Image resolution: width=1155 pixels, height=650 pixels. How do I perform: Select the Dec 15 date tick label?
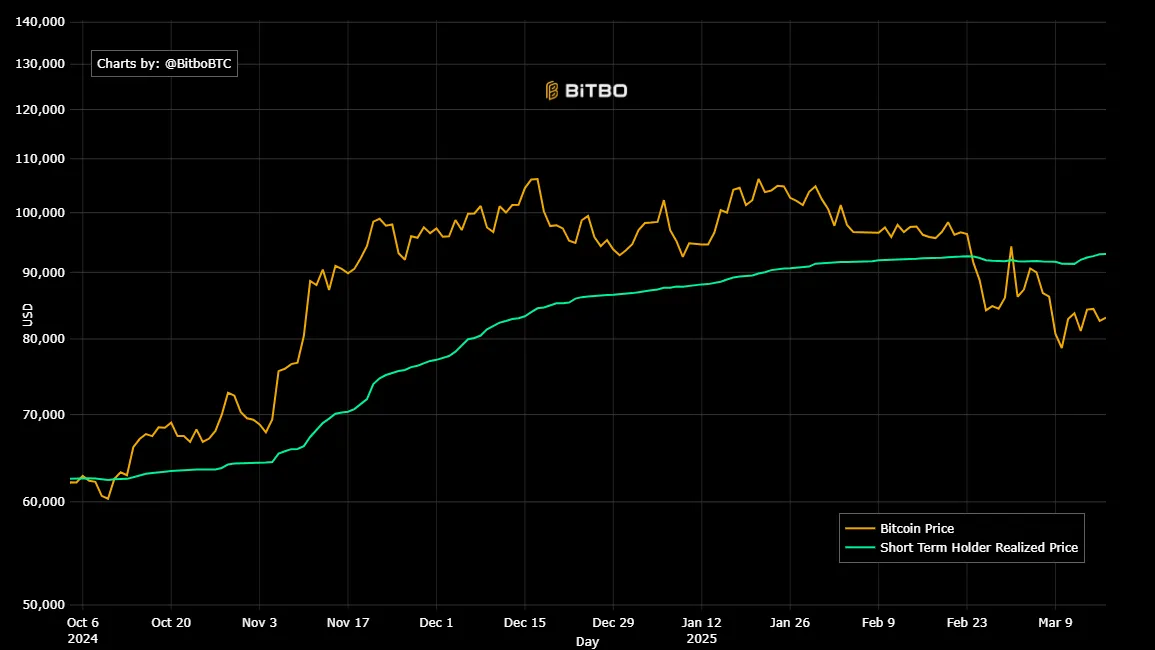pos(525,622)
